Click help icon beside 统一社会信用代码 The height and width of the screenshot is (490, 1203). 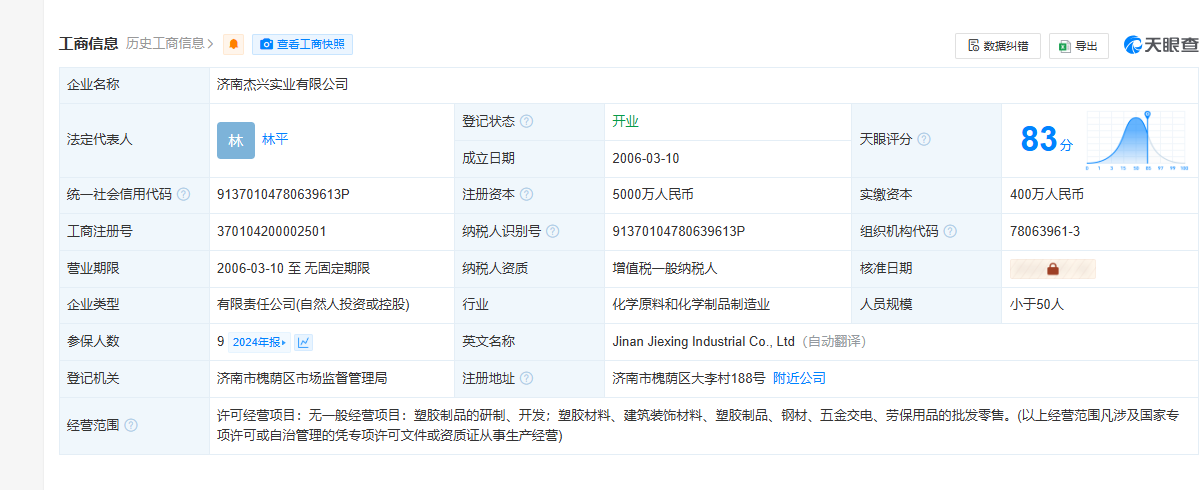[184, 195]
